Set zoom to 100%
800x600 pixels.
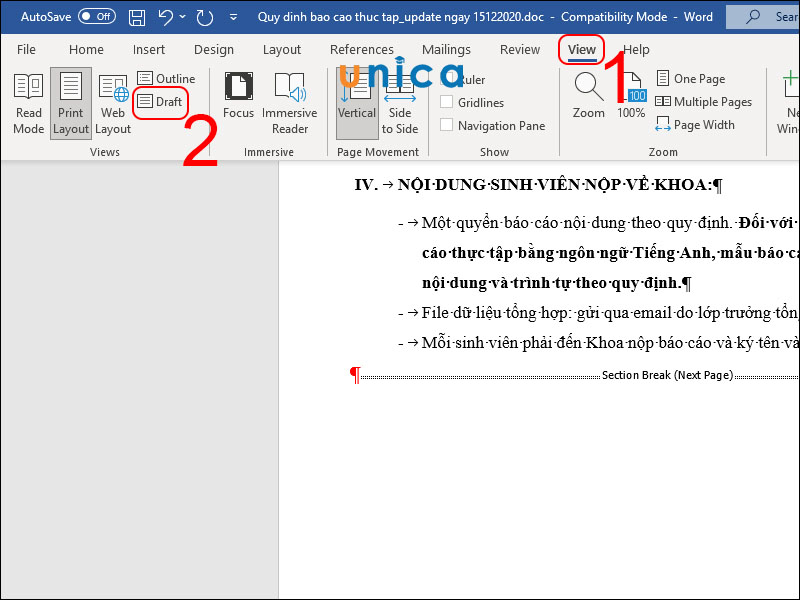(631, 96)
